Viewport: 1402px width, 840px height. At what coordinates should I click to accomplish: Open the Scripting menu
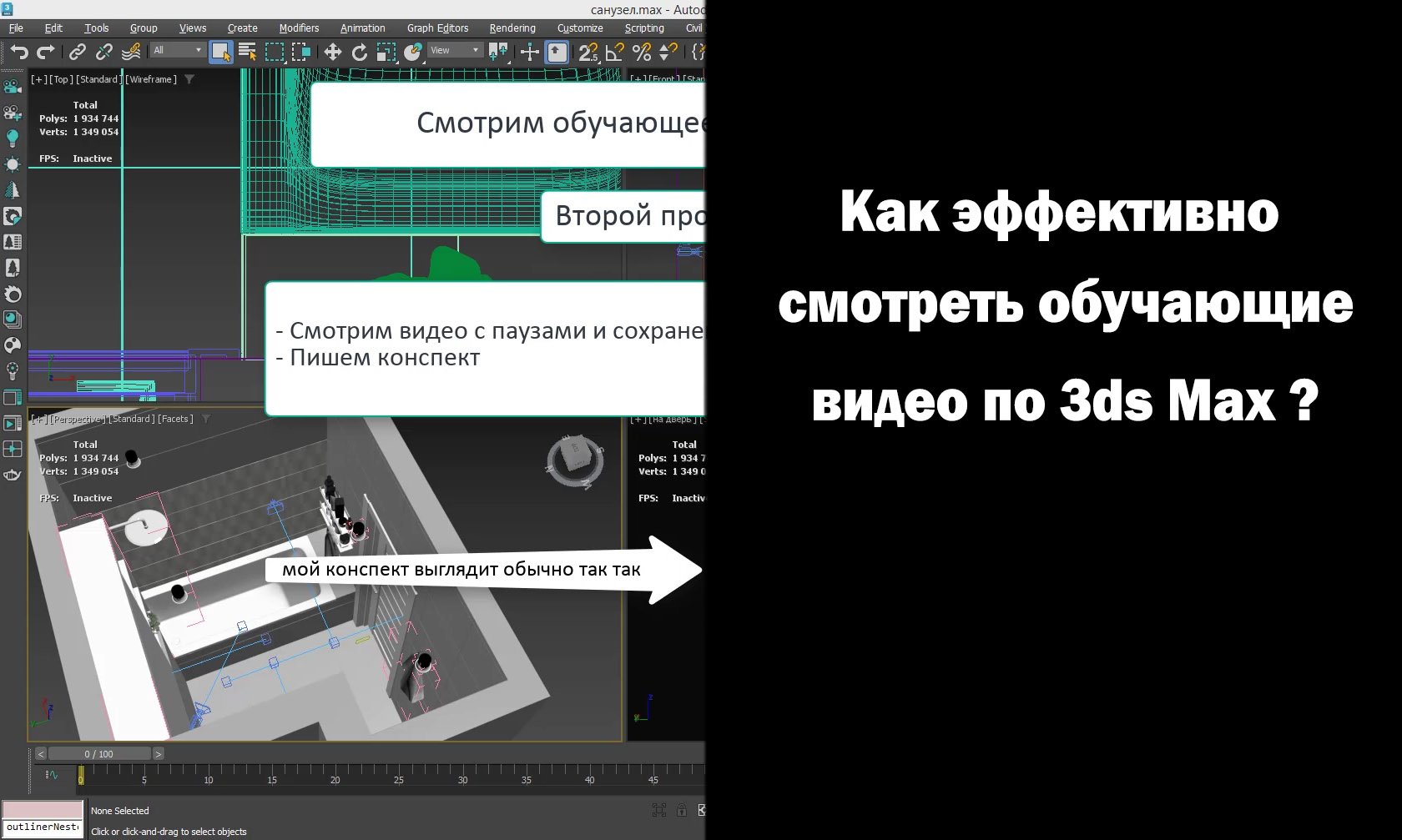pos(644,28)
